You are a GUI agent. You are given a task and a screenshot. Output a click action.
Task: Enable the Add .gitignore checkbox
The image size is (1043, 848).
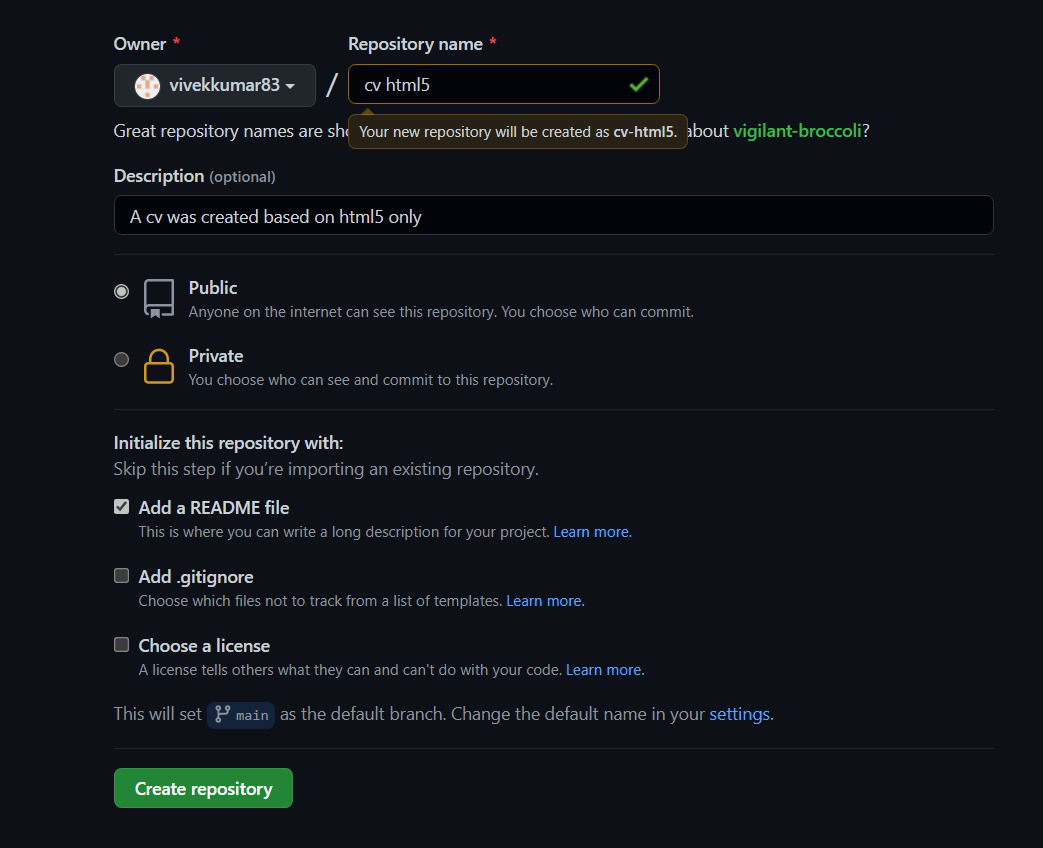121,575
